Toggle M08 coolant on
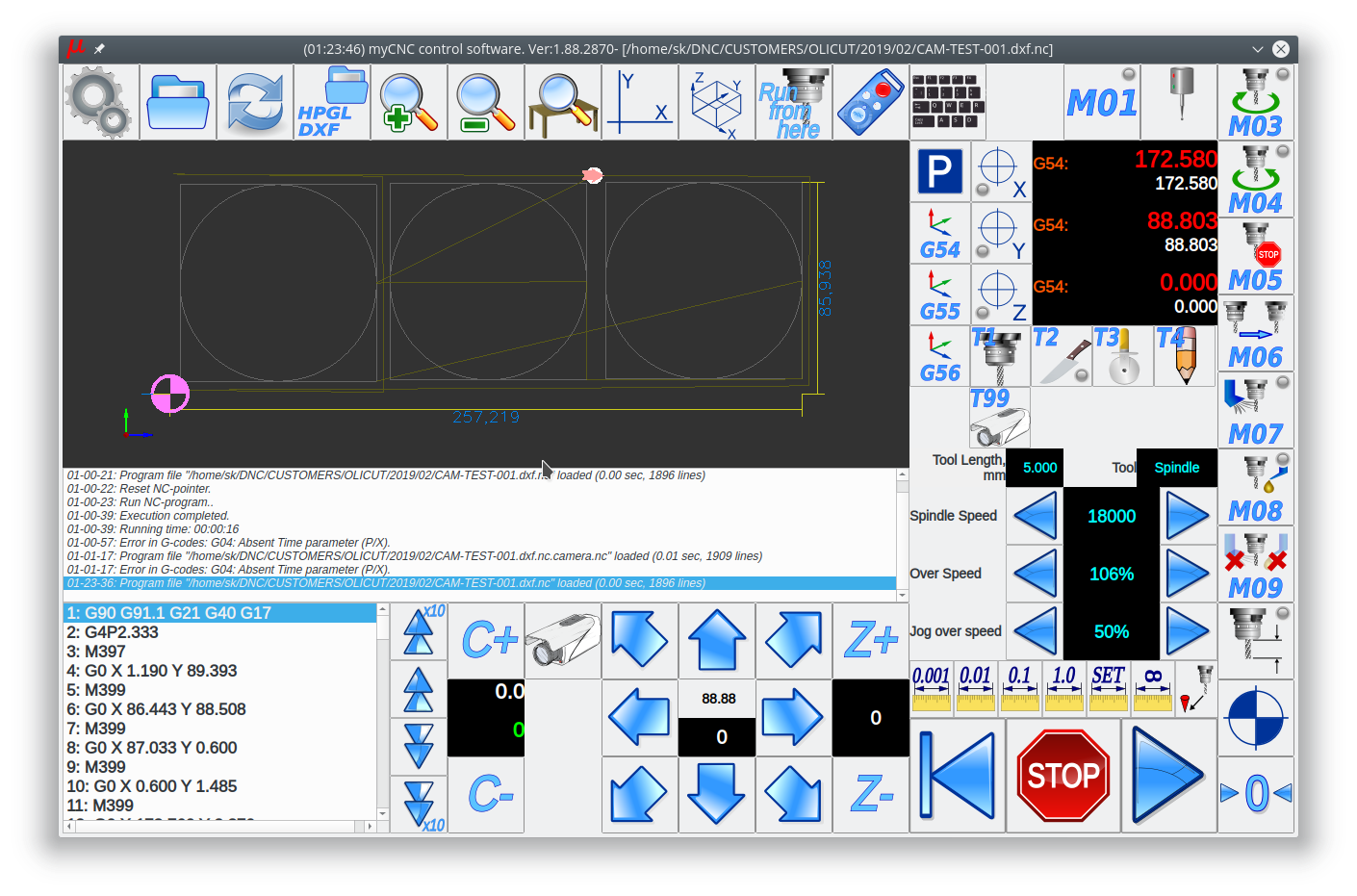Viewport: 1357px width, 896px height. [x=1256, y=487]
